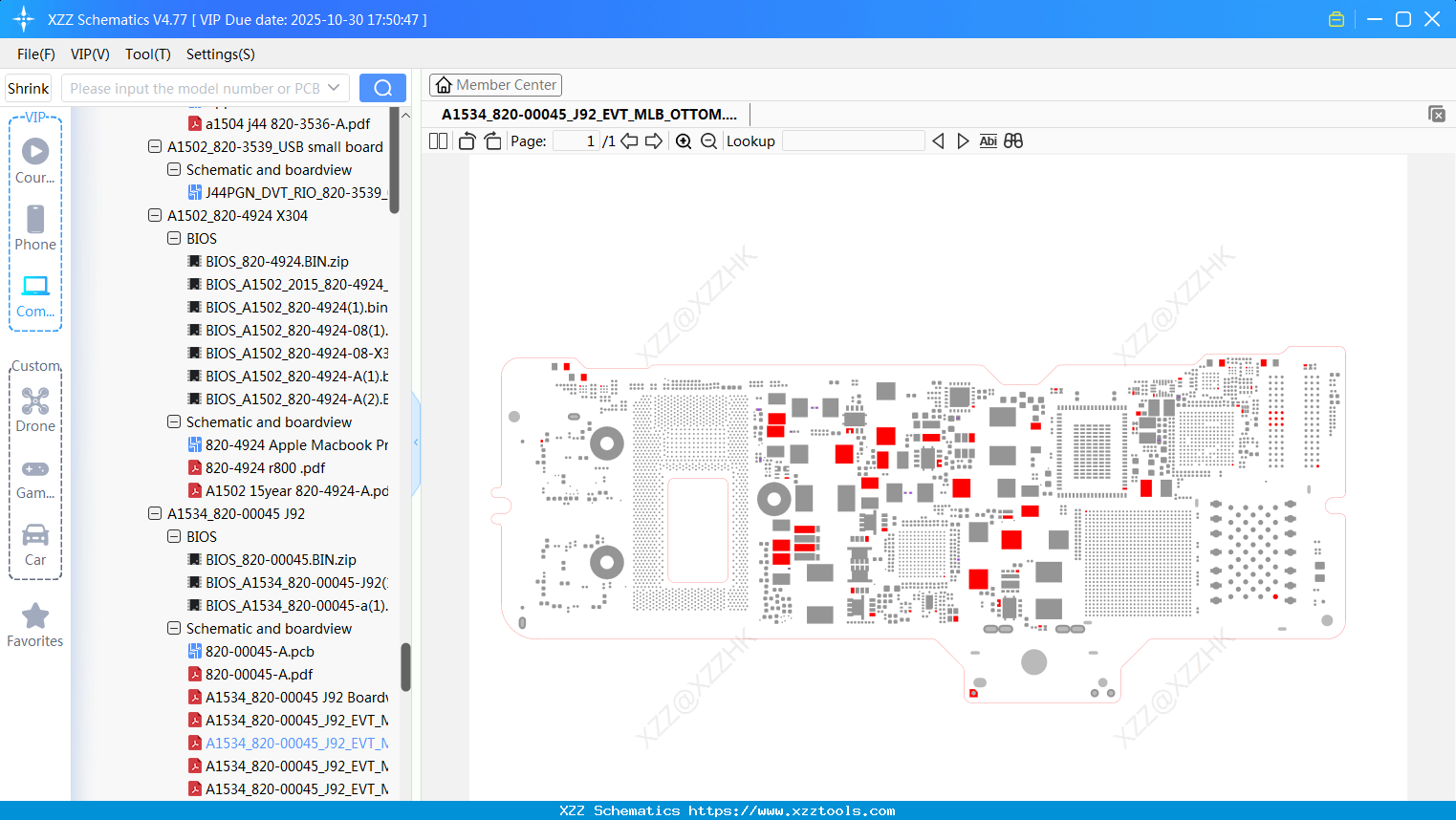Click the Page number field
Viewport: 1456px width, 820px height.
pos(576,141)
